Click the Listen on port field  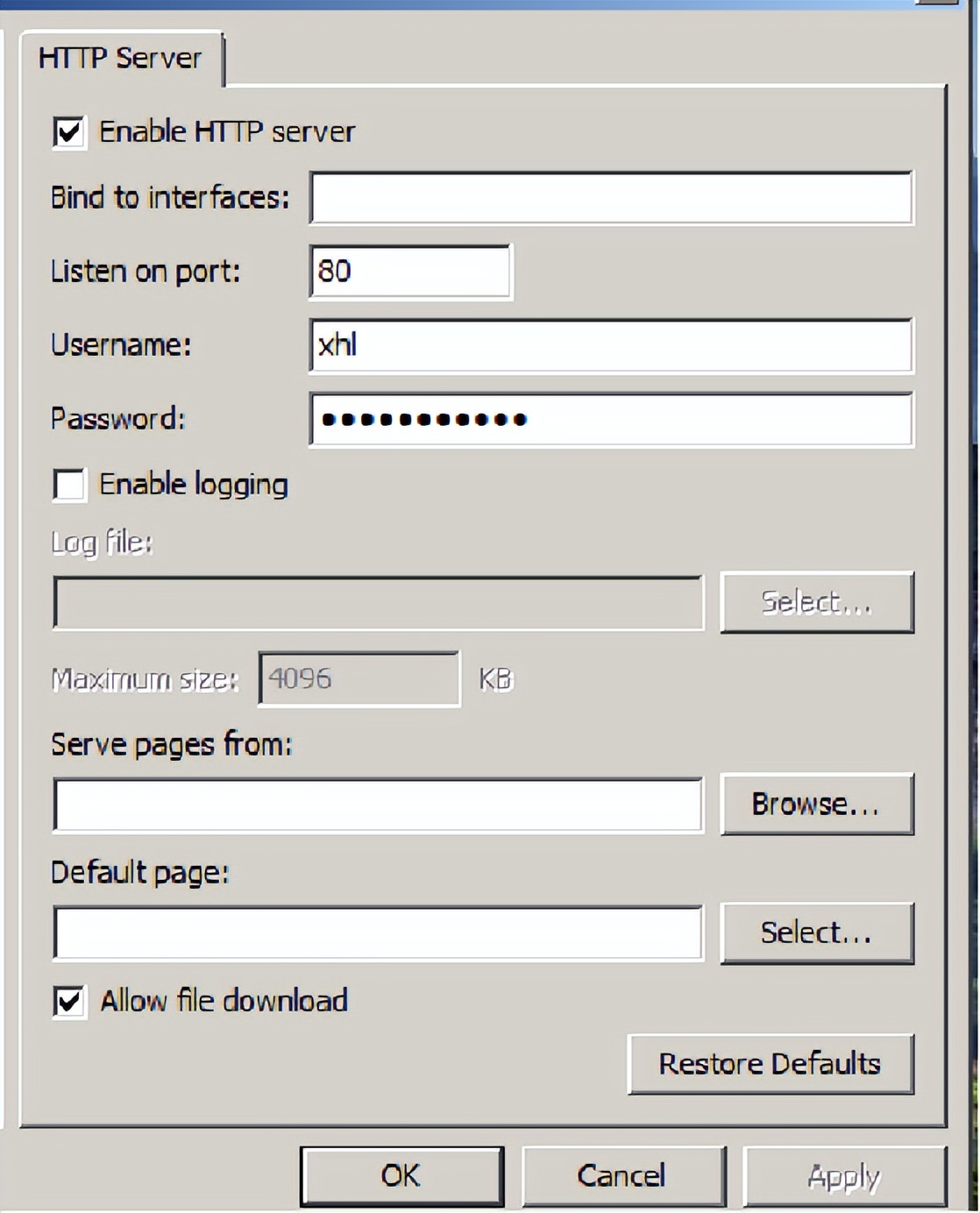[410, 272]
